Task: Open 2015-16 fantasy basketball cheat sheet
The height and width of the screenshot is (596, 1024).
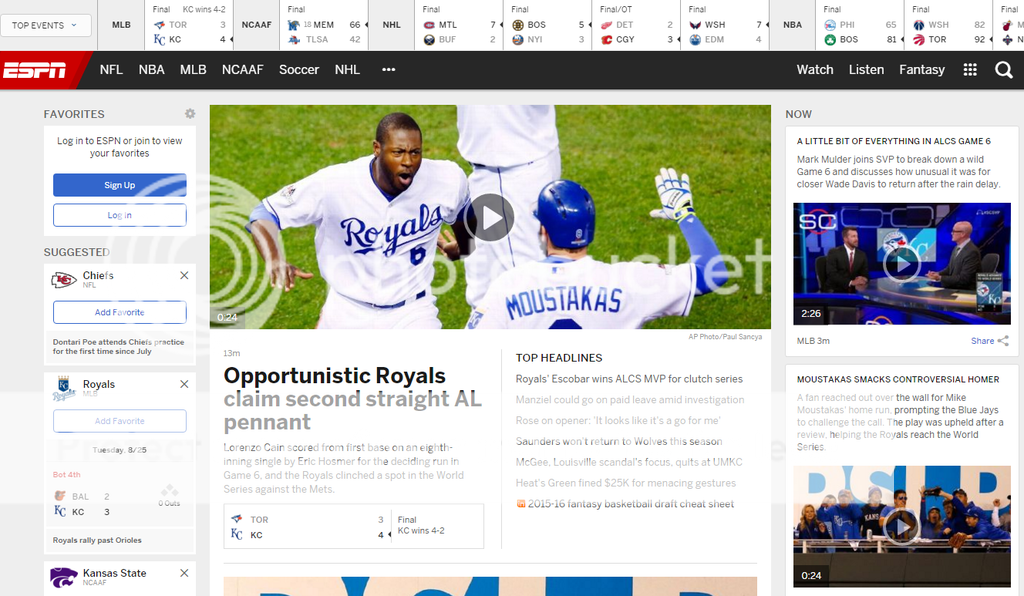Action: pos(631,504)
